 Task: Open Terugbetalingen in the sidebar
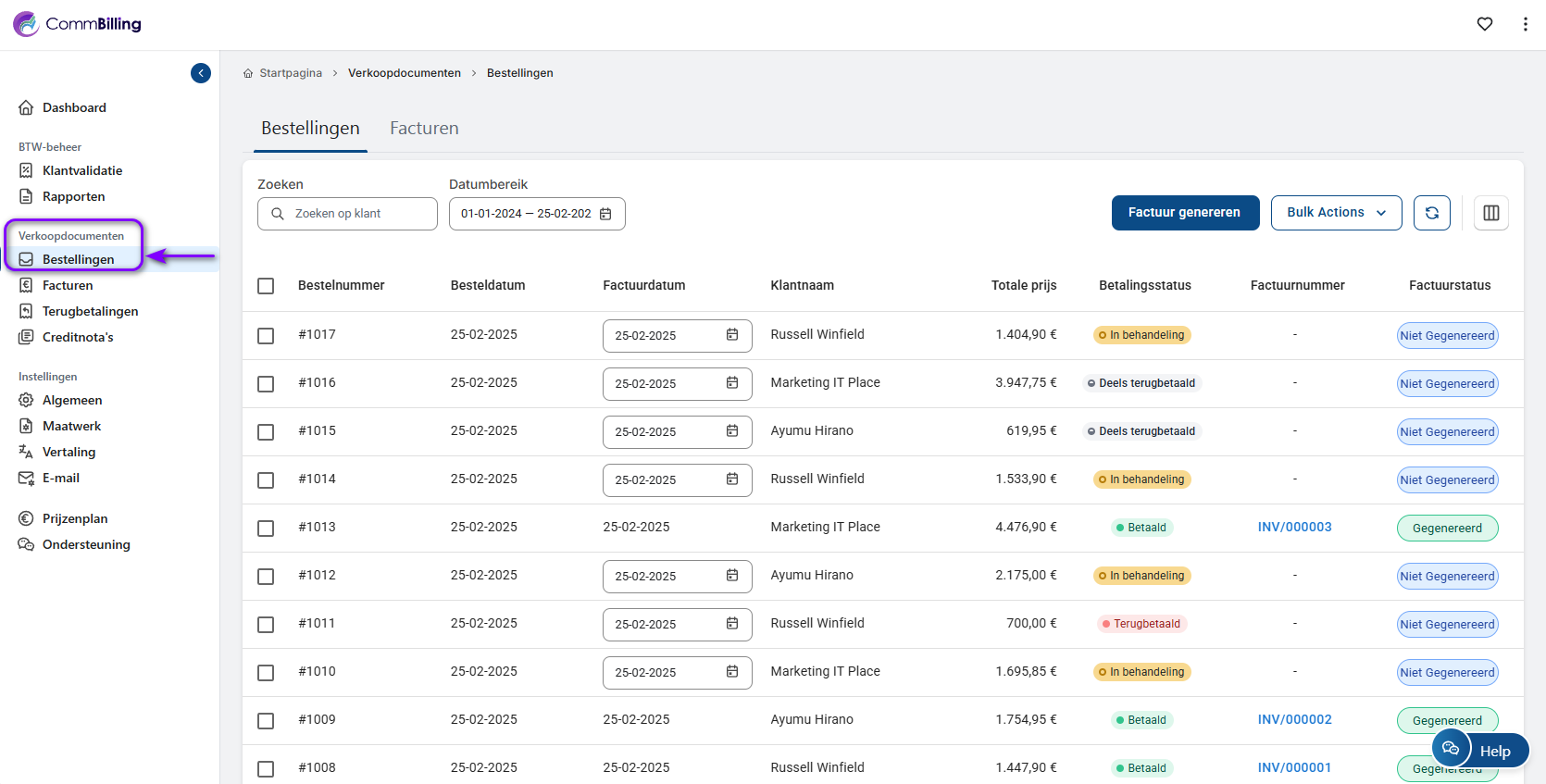[90, 311]
